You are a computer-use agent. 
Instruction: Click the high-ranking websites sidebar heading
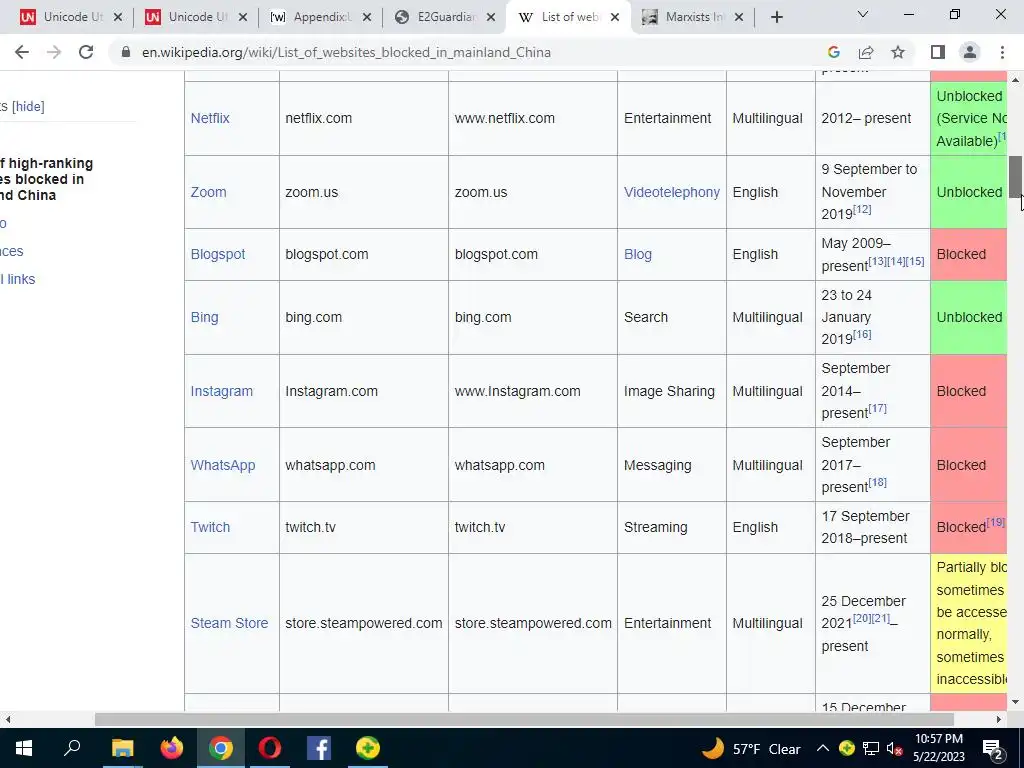tap(45, 179)
